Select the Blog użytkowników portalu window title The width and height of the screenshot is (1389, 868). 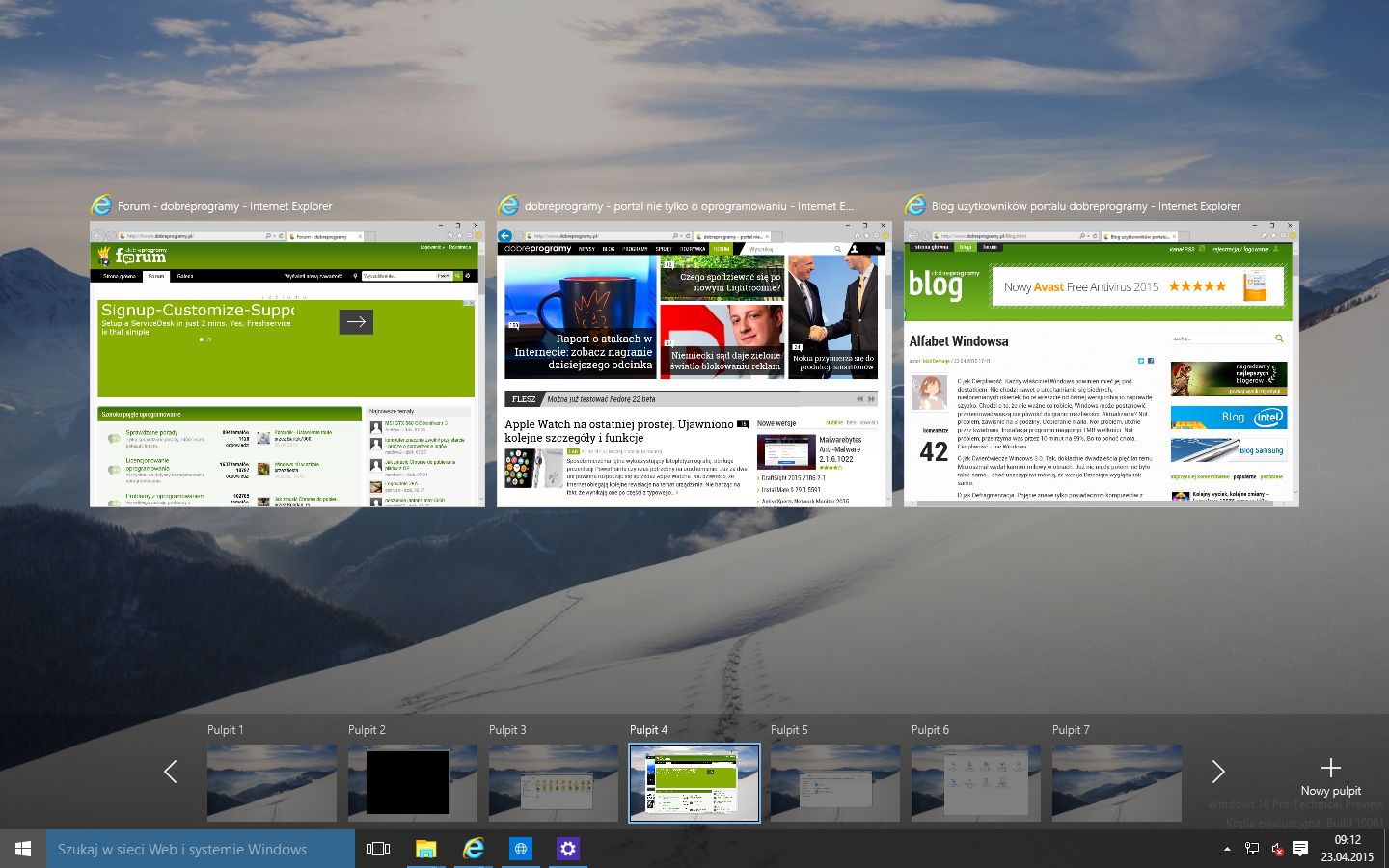click(x=1086, y=206)
